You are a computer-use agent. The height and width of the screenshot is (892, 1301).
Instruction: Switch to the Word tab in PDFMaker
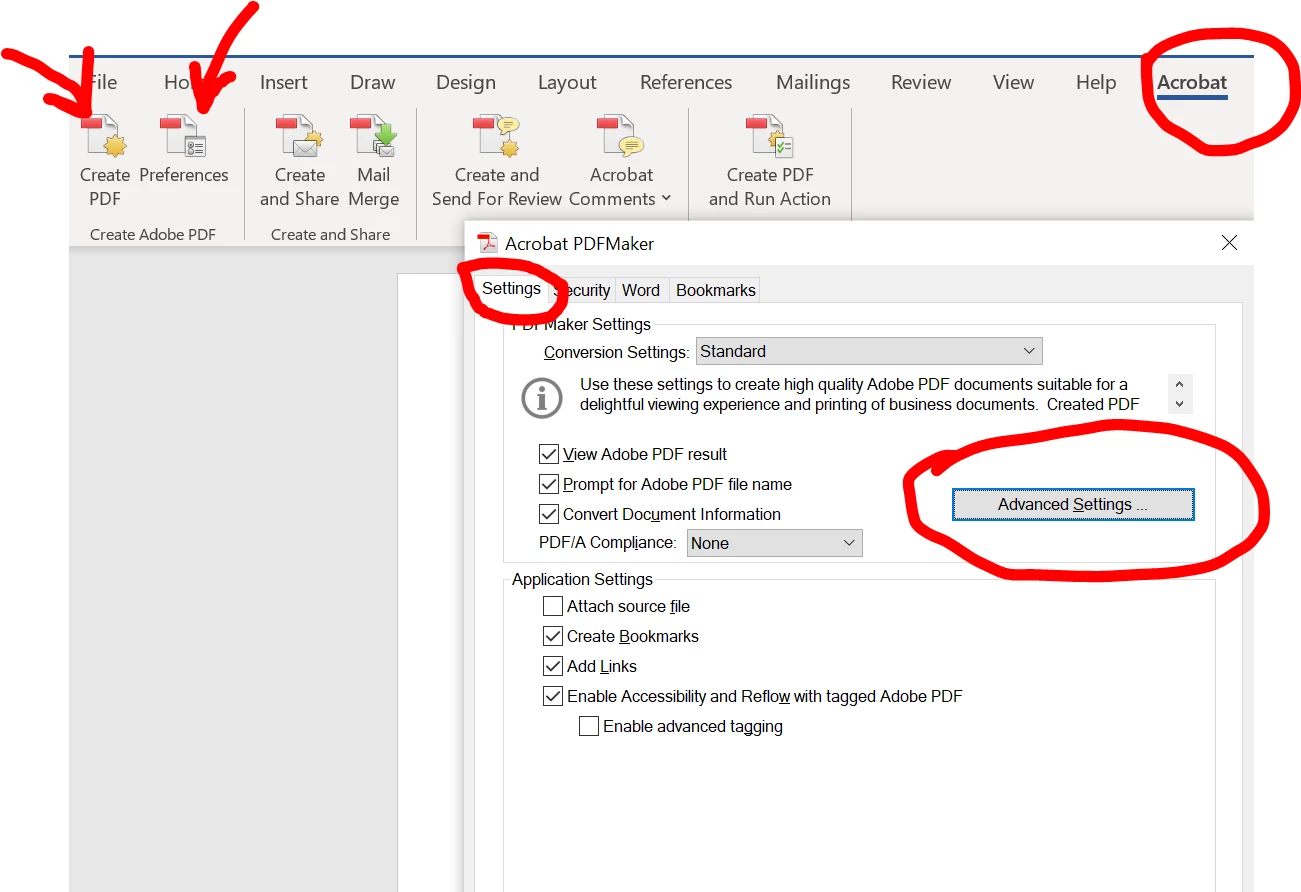pos(641,290)
